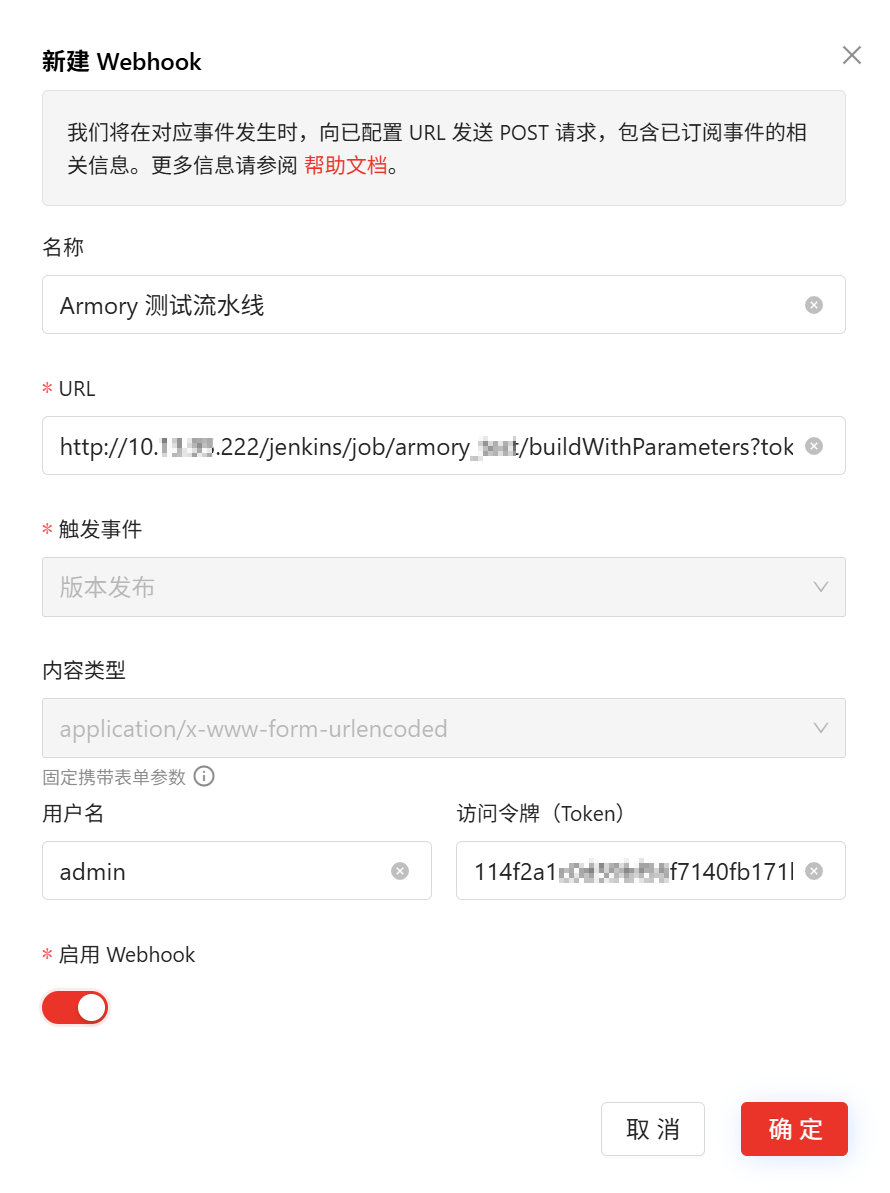Clear the access token field via clear icon

[813, 871]
